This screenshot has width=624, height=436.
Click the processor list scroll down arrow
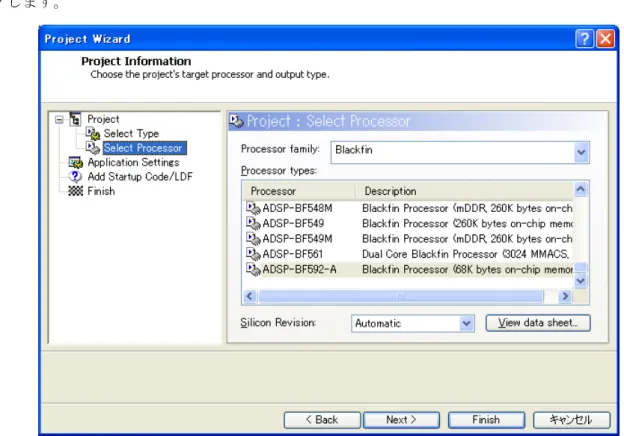tap(581, 281)
